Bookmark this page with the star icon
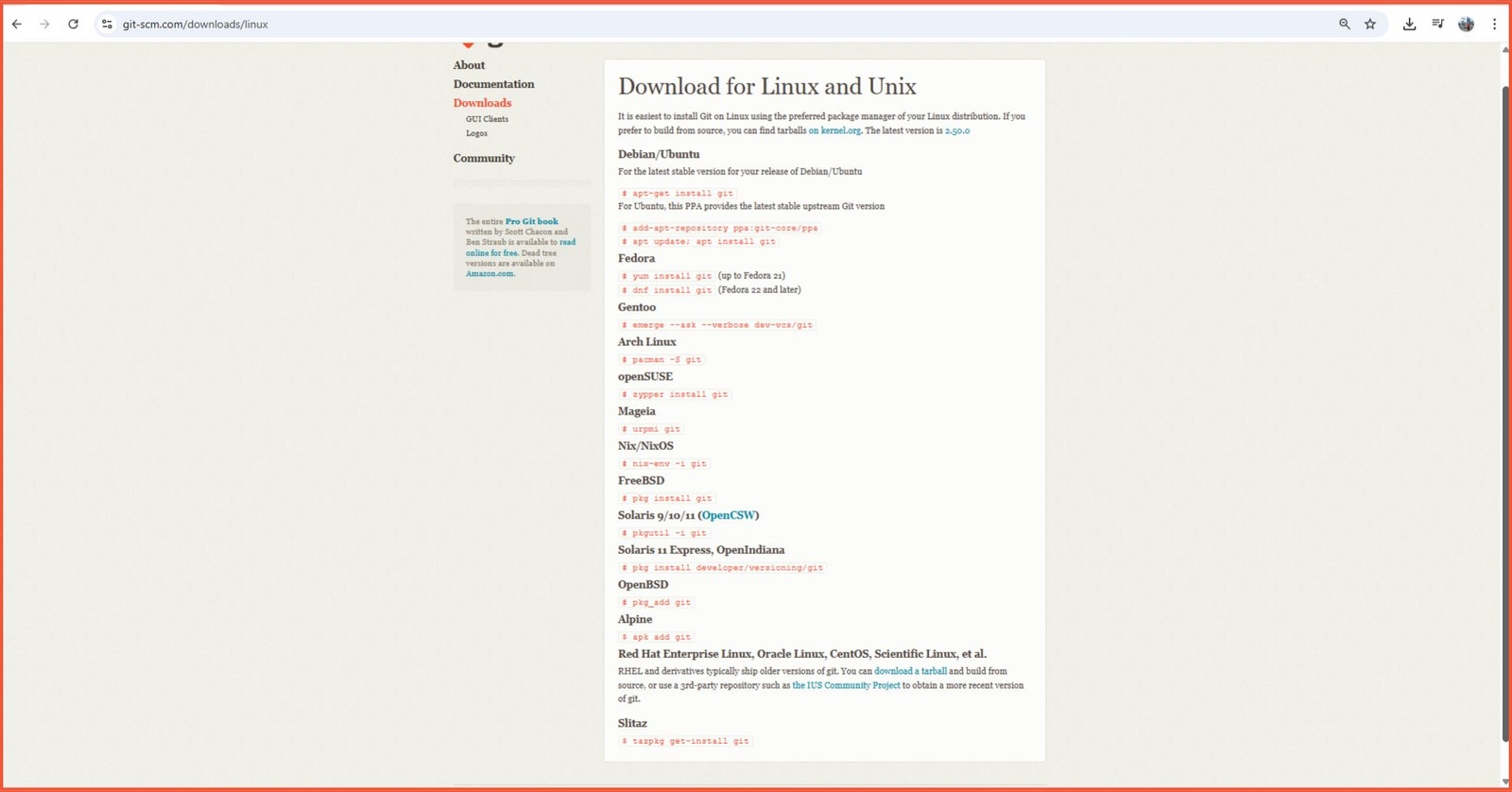Viewport: 1512px width, 792px height. (1370, 25)
